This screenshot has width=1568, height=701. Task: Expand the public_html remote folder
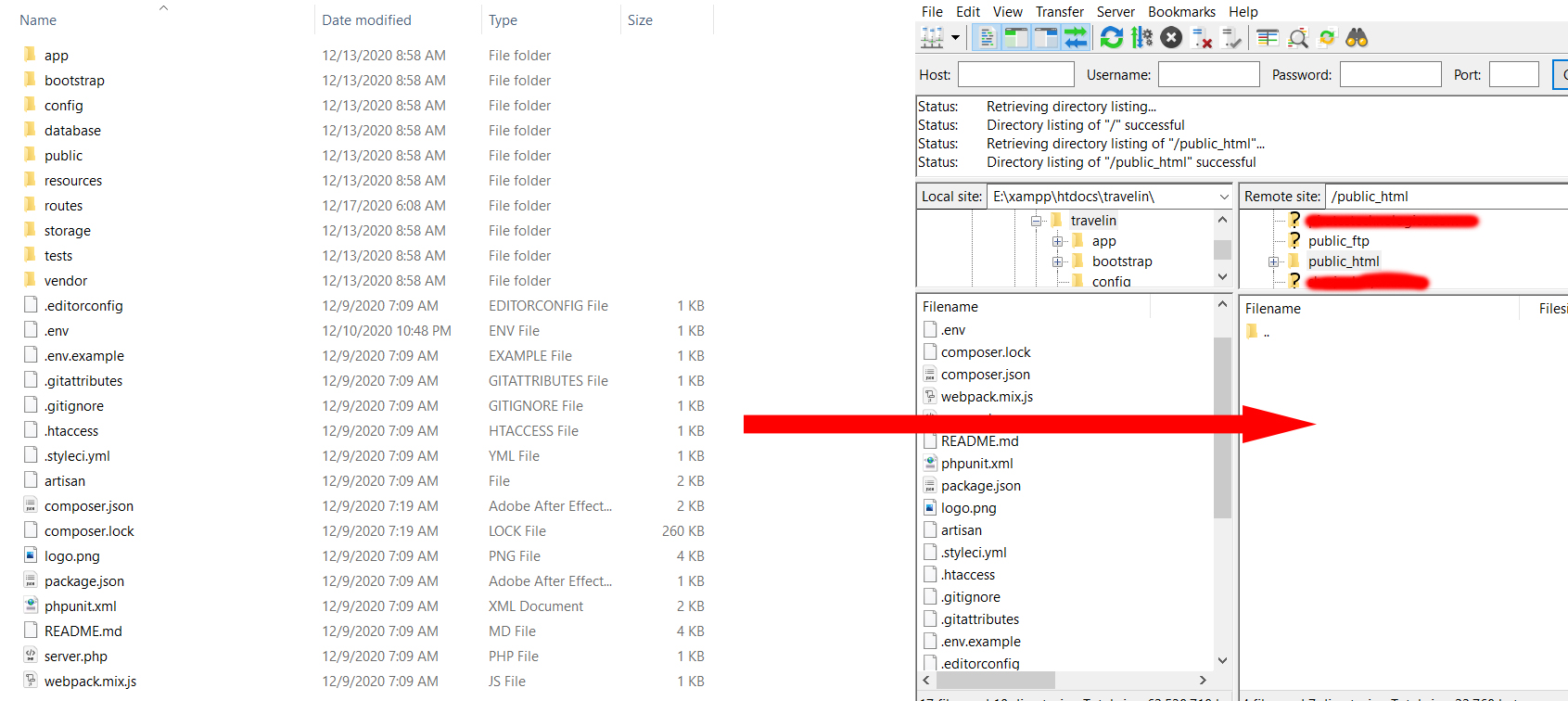[x=1274, y=261]
